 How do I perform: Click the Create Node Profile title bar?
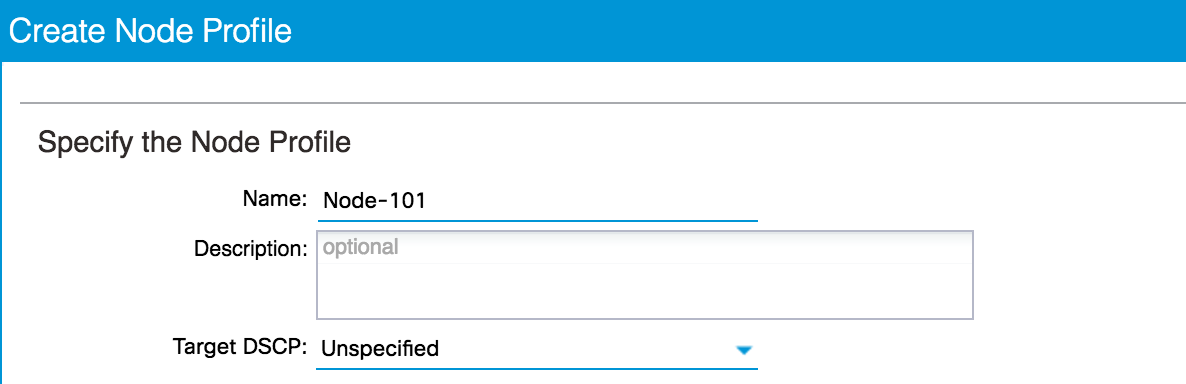593,31
